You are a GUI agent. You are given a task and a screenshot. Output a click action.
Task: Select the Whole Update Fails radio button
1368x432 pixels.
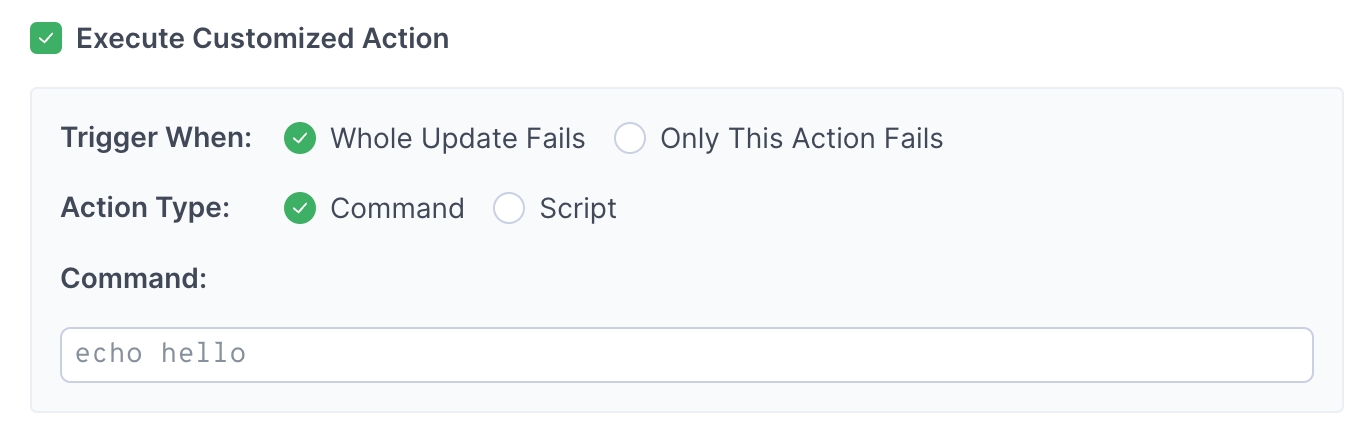point(300,138)
